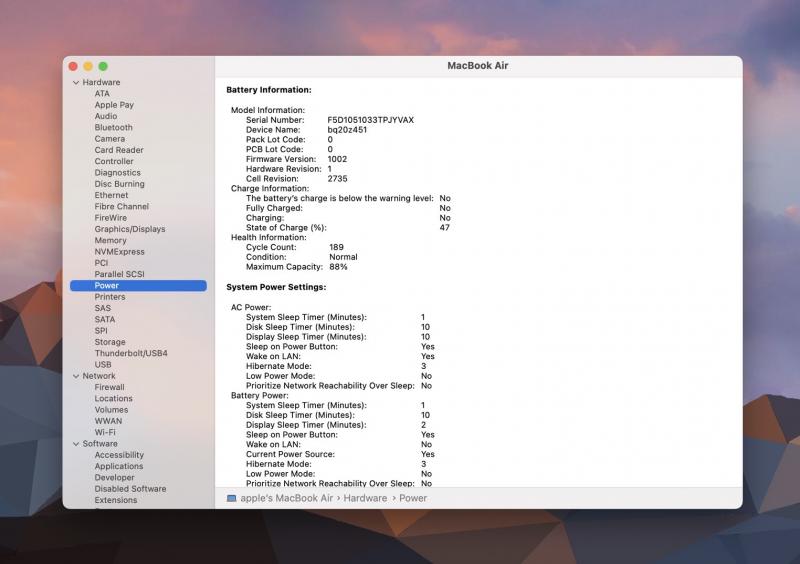The image size is (800, 564).
Task: Open the Camera hardware entry
Action: (110, 139)
